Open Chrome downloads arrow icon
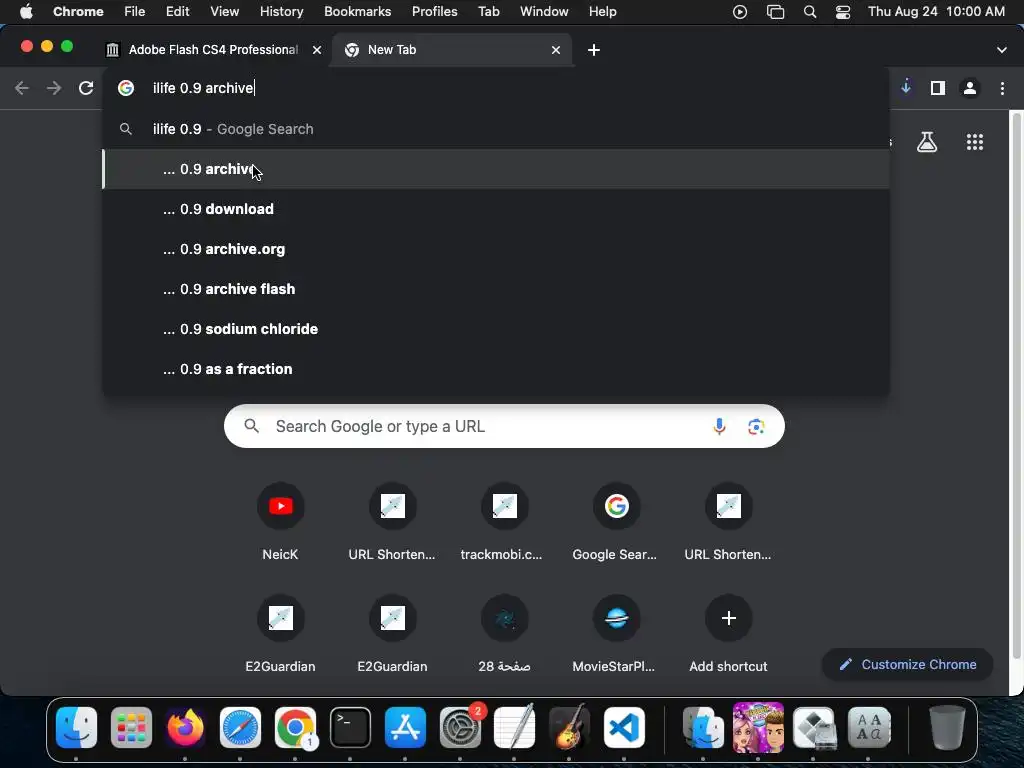The height and width of the screenshot is (768, 1024). coord(906,88)
